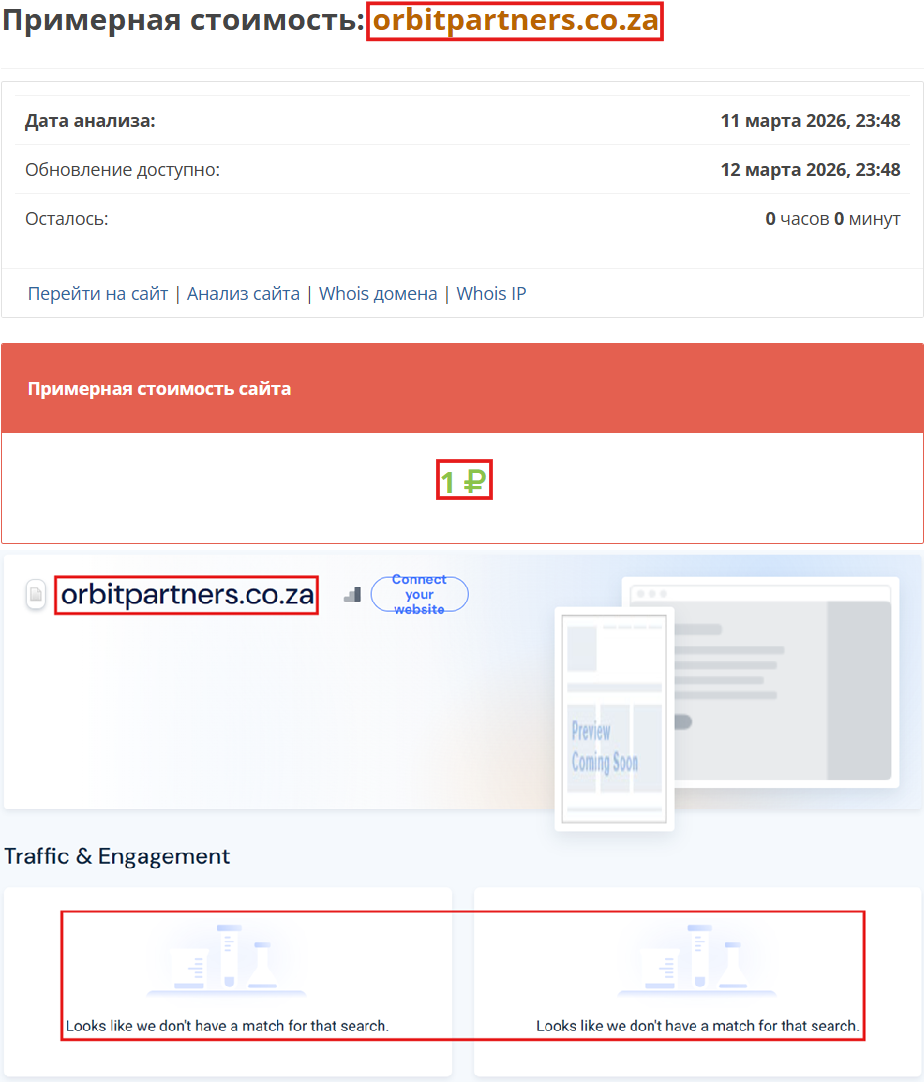
Task: Click the Обновление доступно date value
Action: (x=810, y=169)
